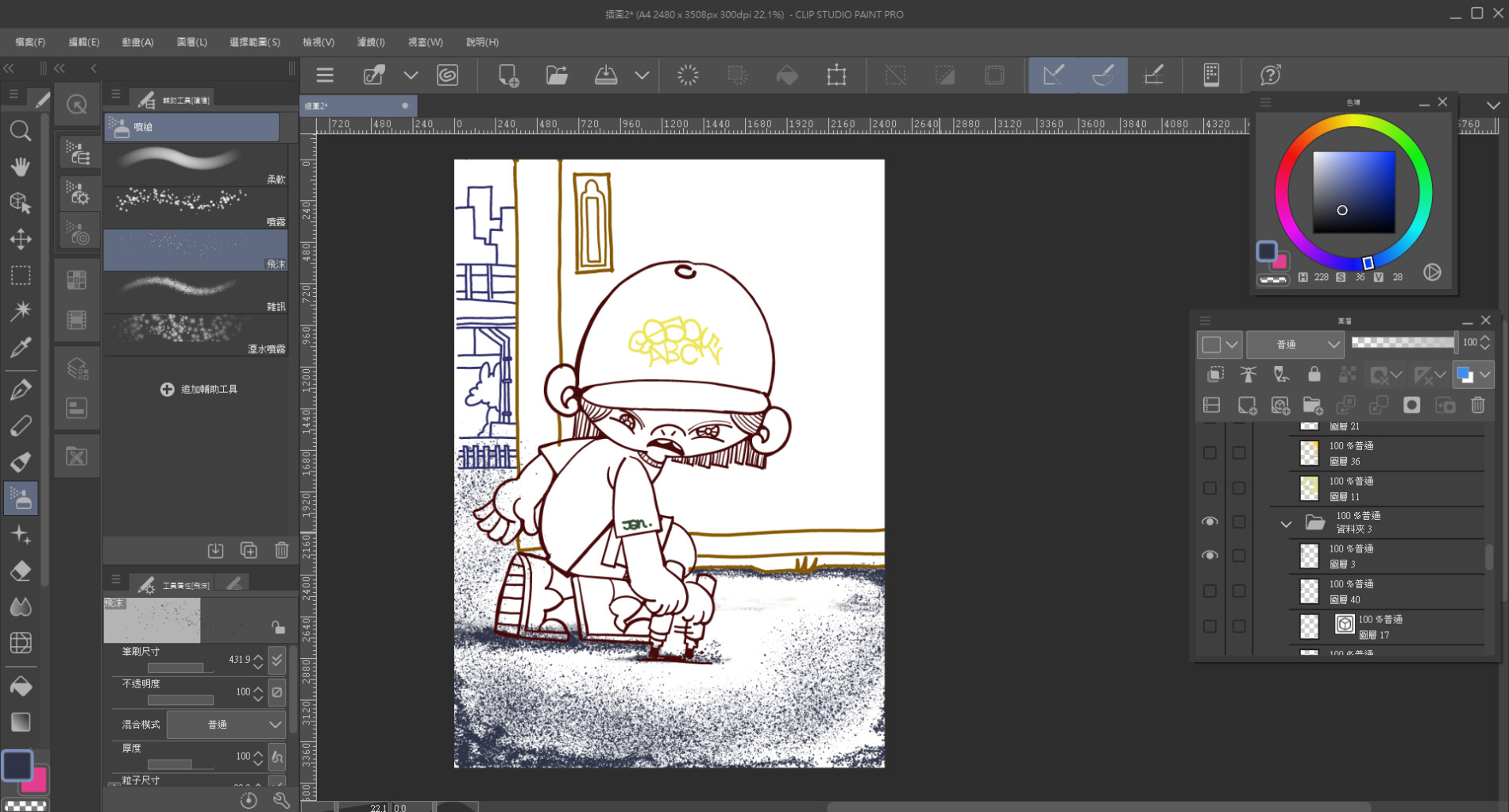Create new raster layer in layer panel
Screen dimensions: 1509x812
[x=1247, y=406]
